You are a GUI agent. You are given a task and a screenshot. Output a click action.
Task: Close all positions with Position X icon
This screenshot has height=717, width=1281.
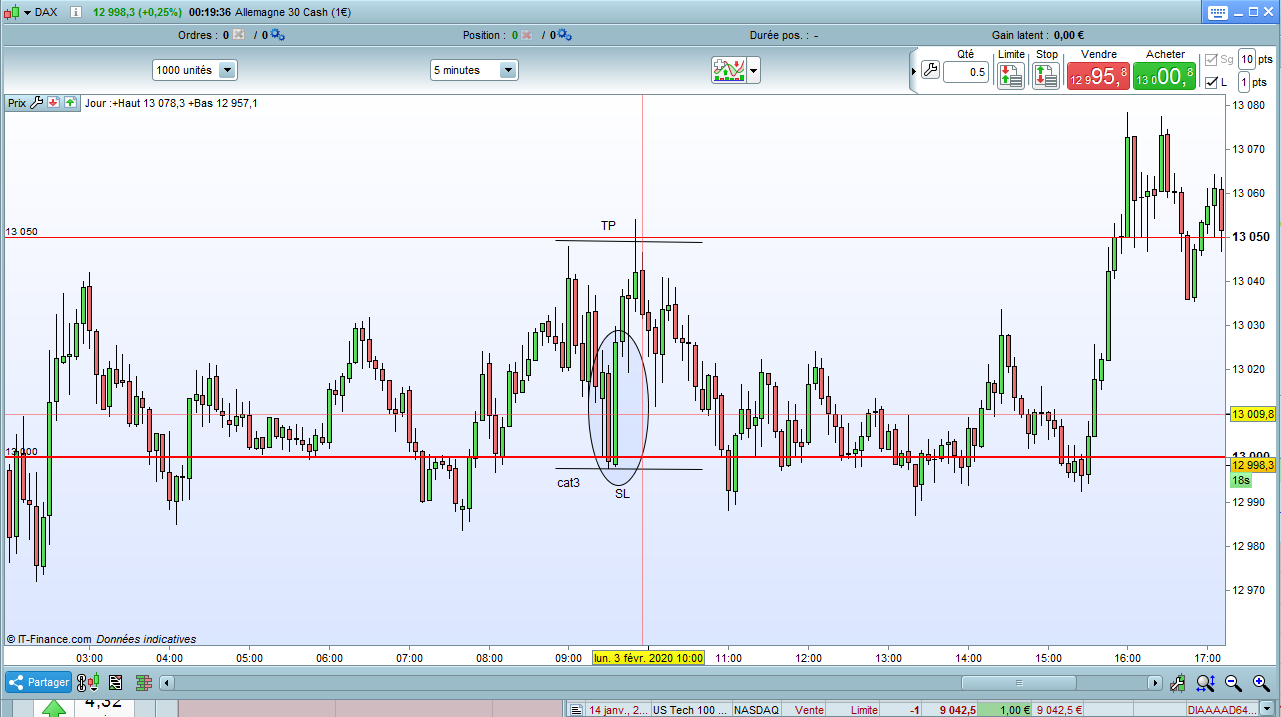click(527, 35)
